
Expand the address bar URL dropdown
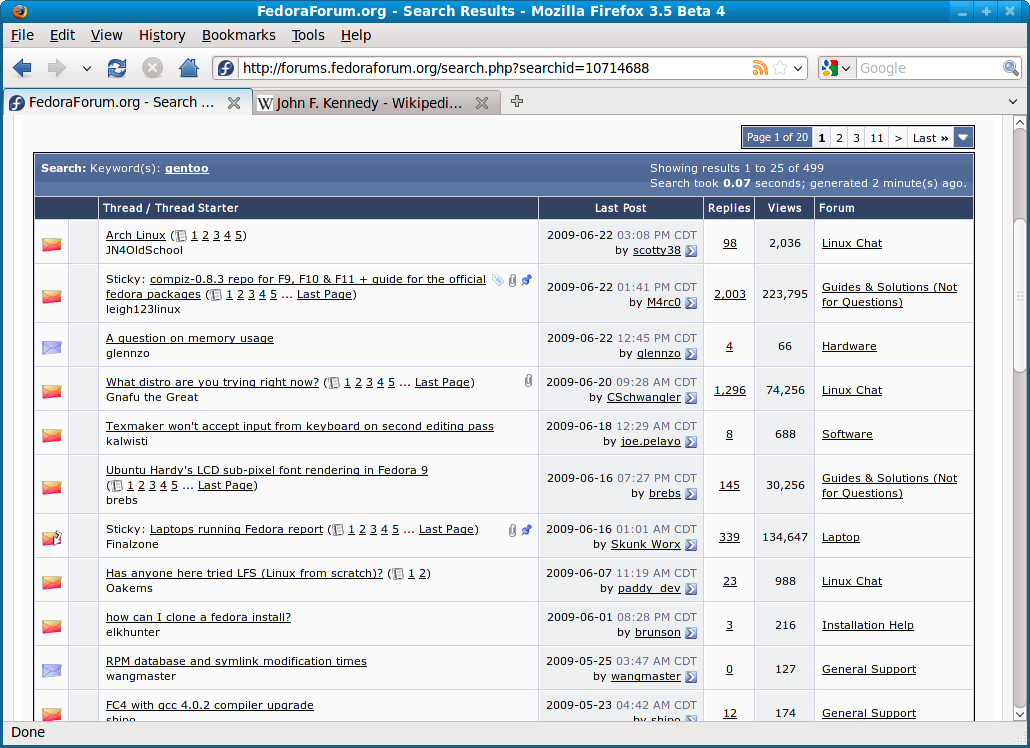[798, 68]
